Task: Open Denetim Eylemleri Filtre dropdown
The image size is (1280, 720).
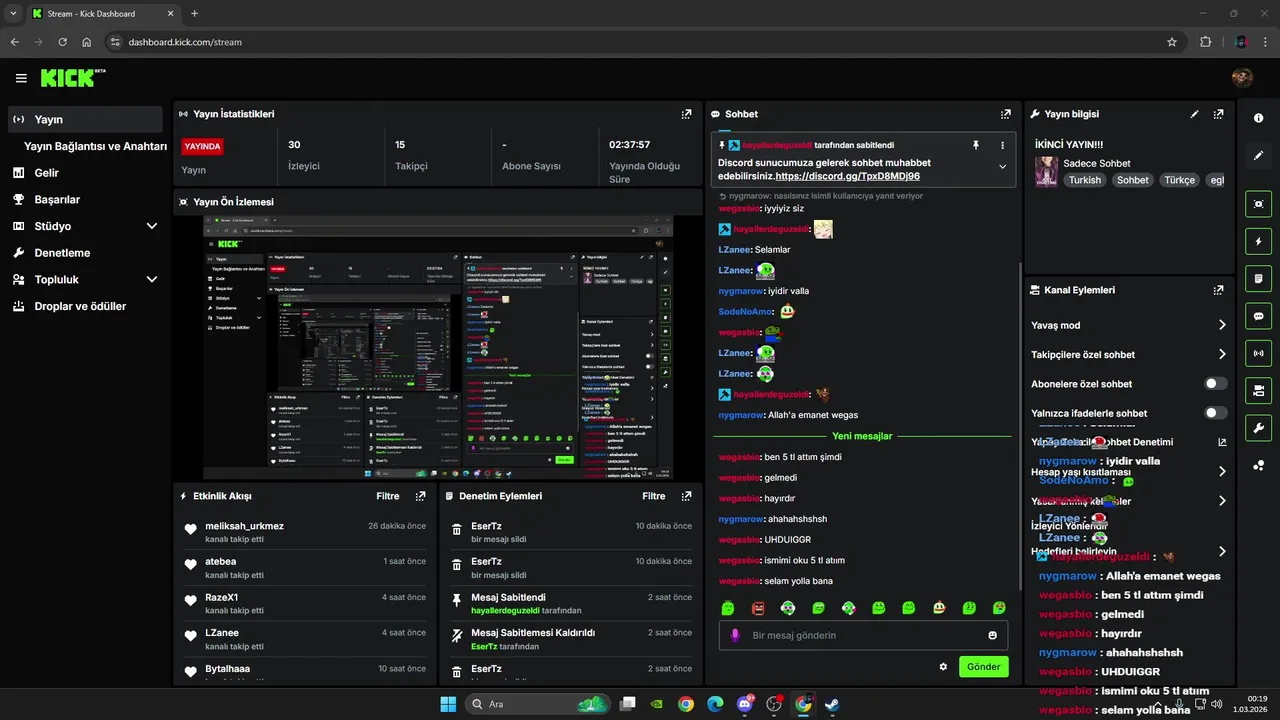Action: click(654, 496)
